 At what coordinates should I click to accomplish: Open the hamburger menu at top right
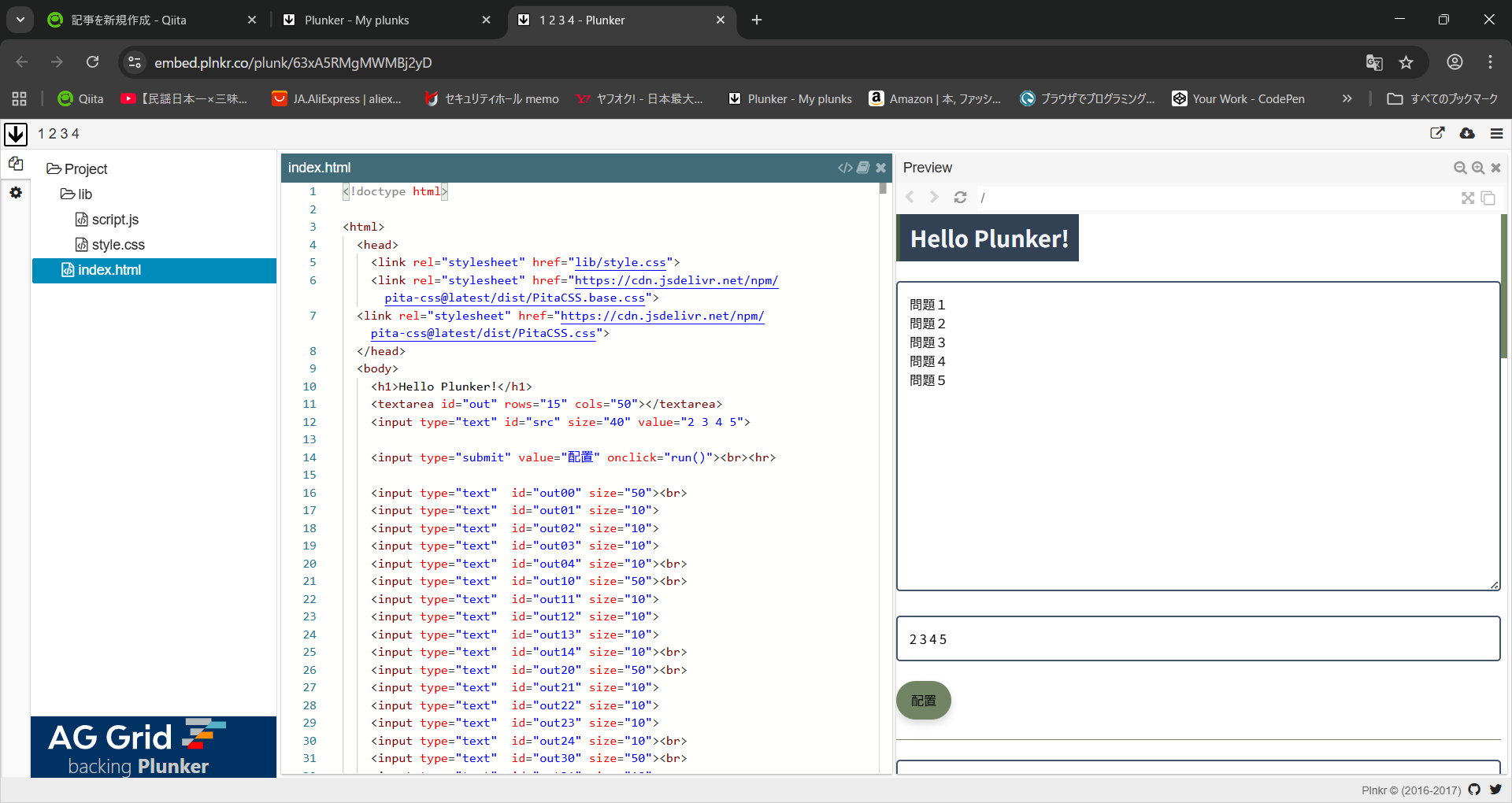(x=1496, y=134)
